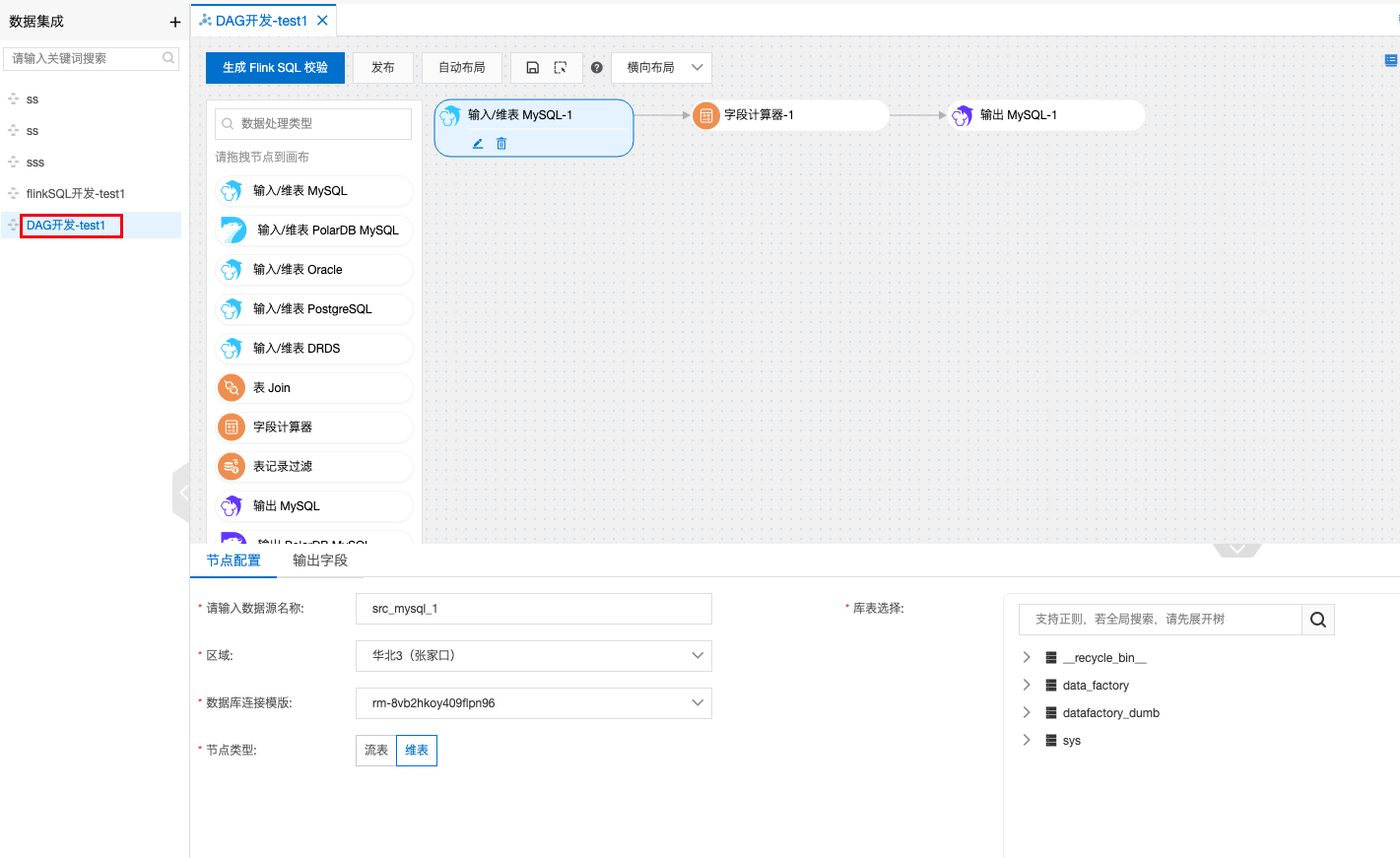Switch to 输出字段 tab
Screen dimensions: 1400x858
click(320, 561)
